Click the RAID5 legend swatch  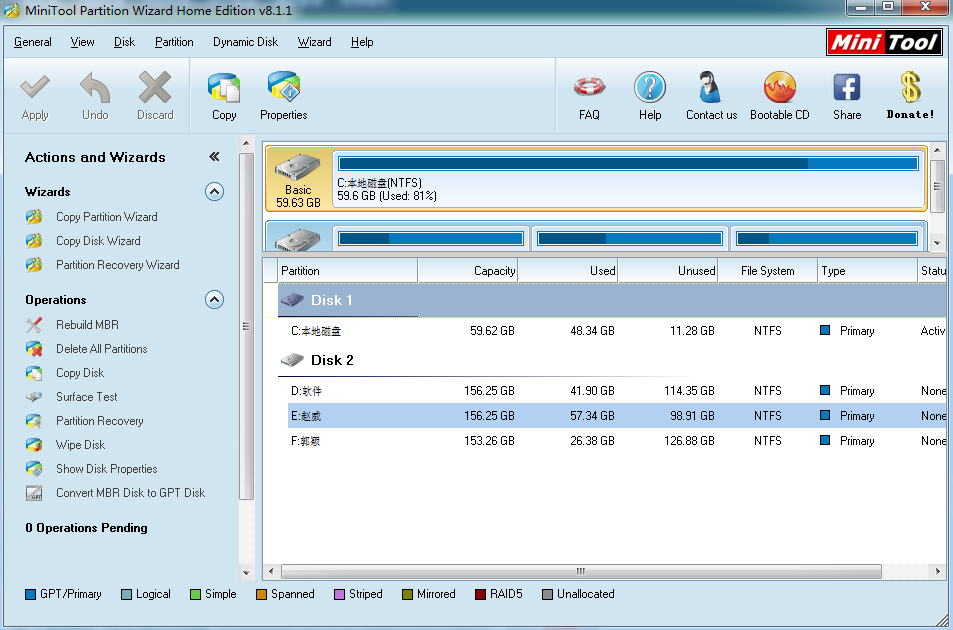coord(480,594)
